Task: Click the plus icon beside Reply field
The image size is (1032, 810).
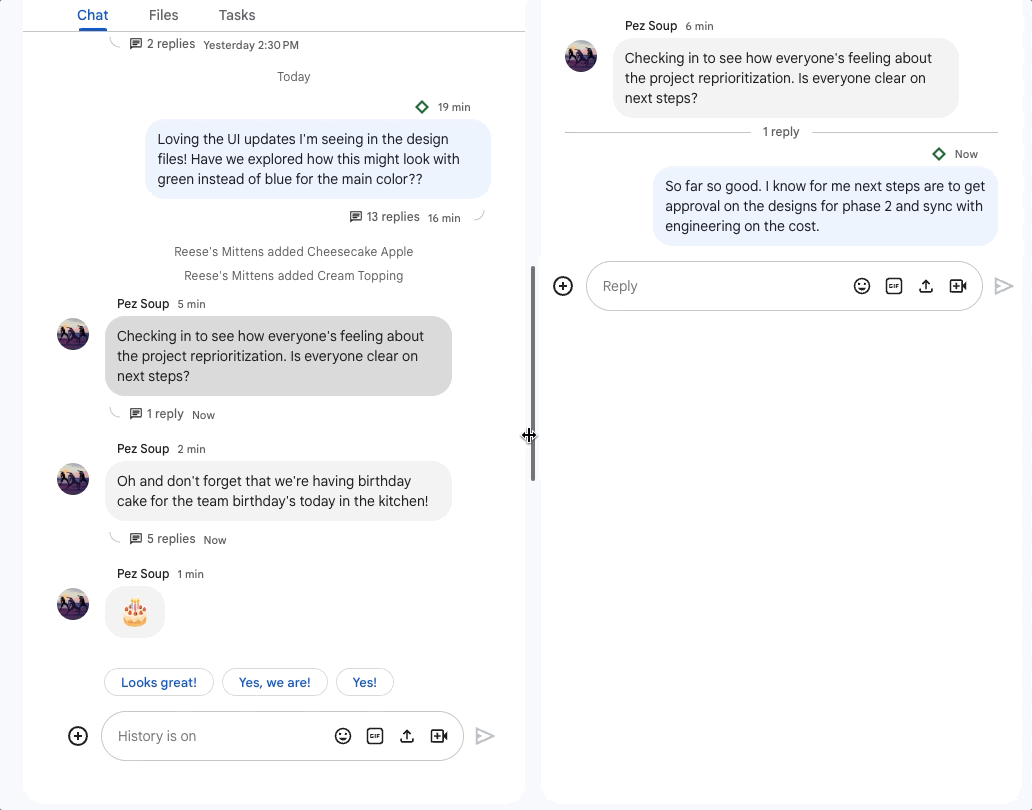Action: 563,286
